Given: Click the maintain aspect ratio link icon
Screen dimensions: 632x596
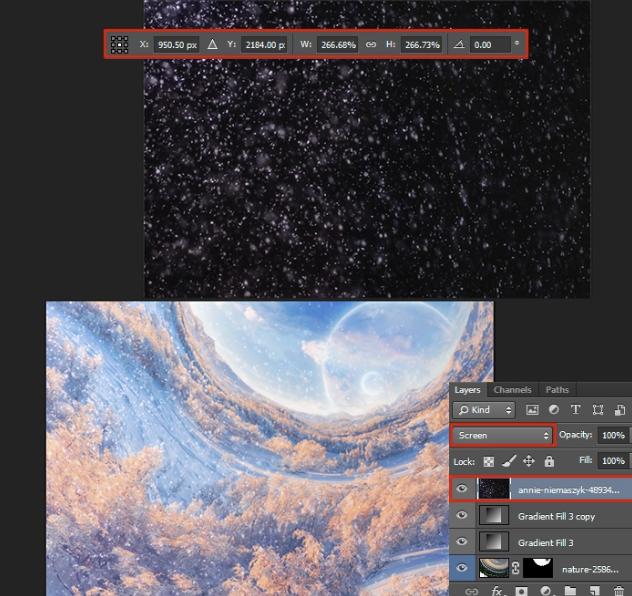Looking at the screenshot, I should (370, 44).
